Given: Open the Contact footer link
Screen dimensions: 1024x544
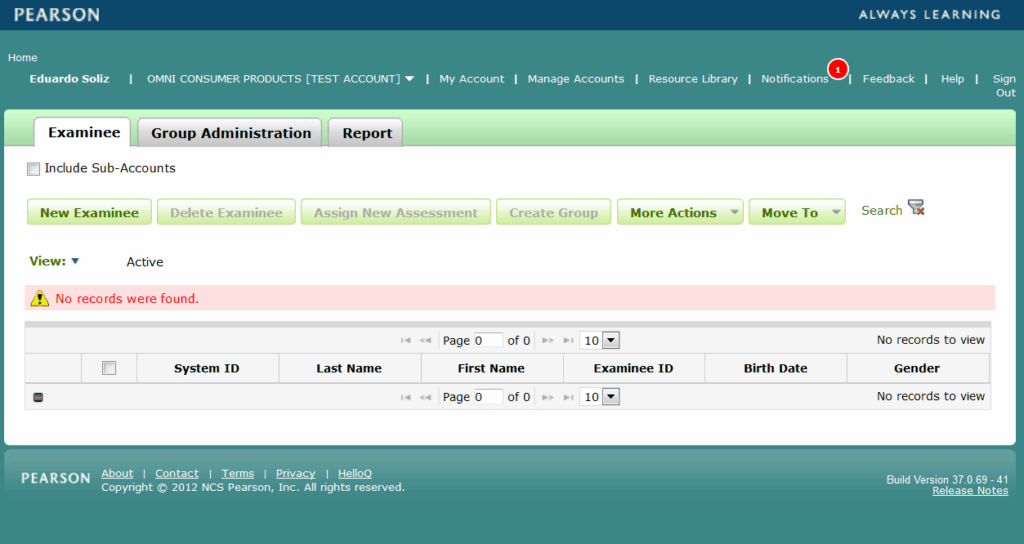Looking at the screenshot, I should tap(177, 473).
